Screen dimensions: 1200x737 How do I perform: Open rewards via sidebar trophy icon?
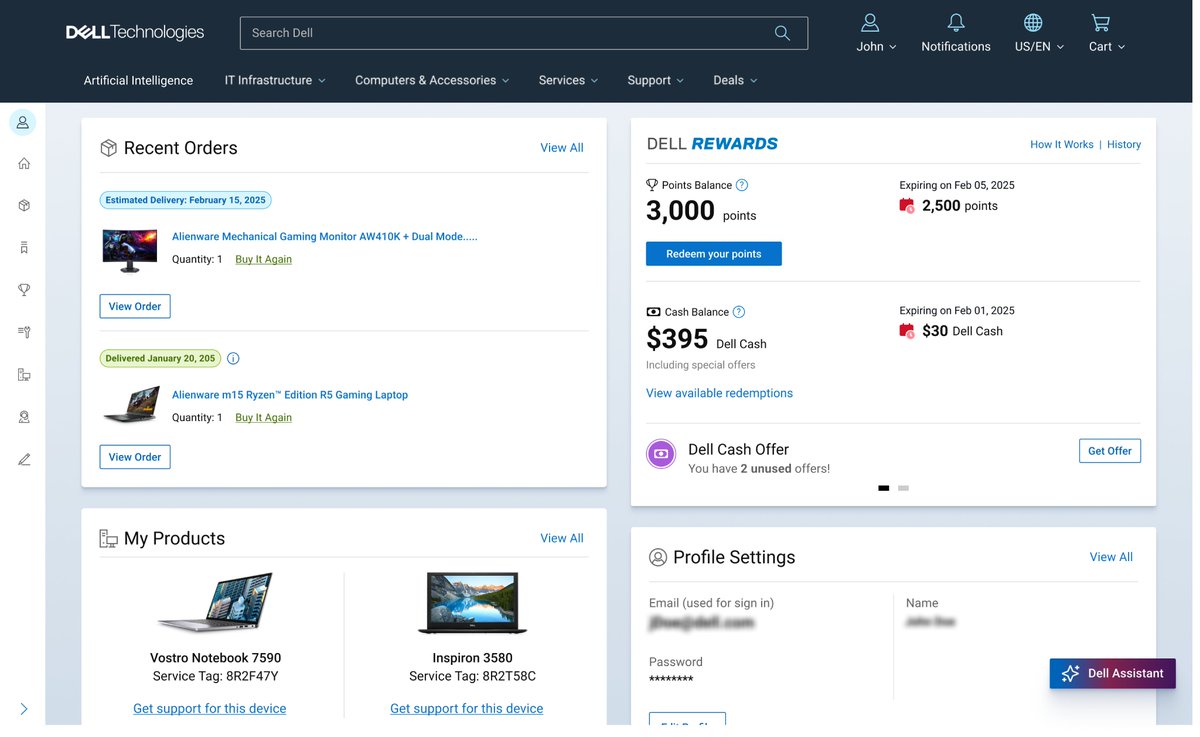24,290
